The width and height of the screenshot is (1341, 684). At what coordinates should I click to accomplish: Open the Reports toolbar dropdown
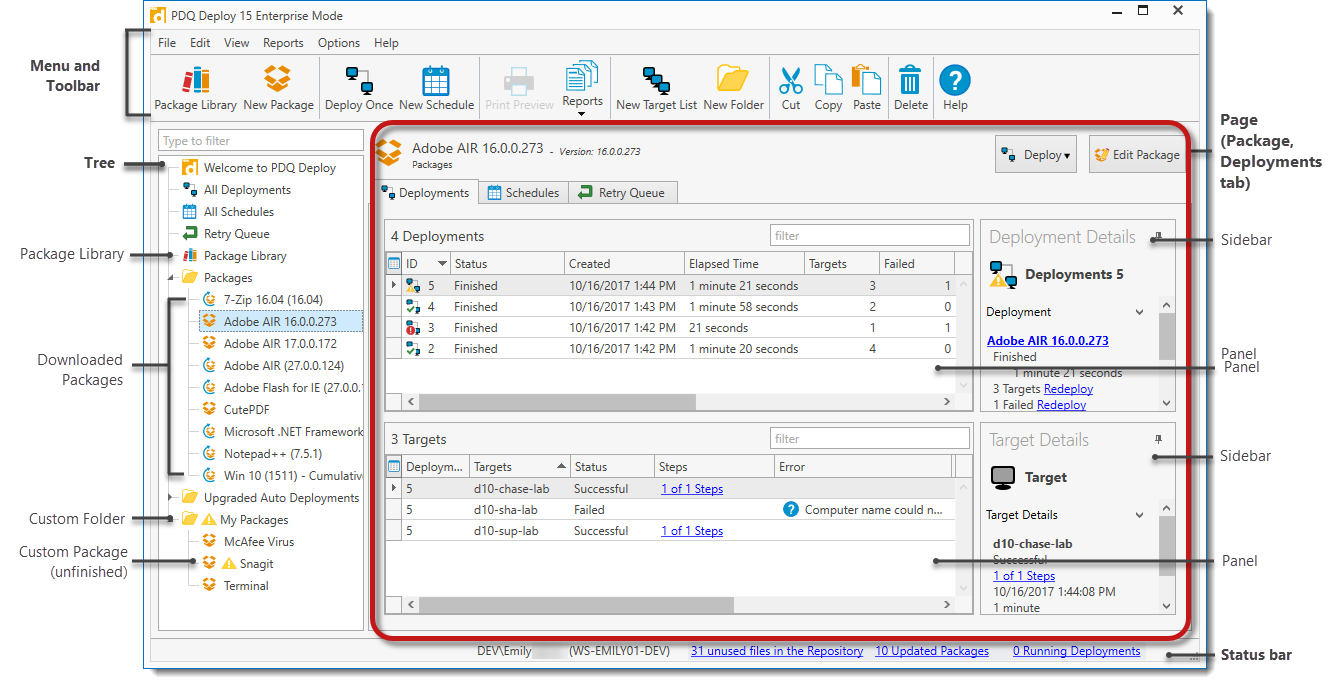[582, 88]
